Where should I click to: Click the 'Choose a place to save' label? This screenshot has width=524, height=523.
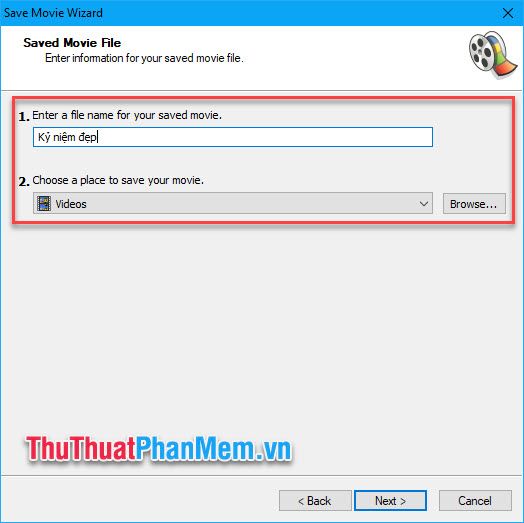[118, 180]
